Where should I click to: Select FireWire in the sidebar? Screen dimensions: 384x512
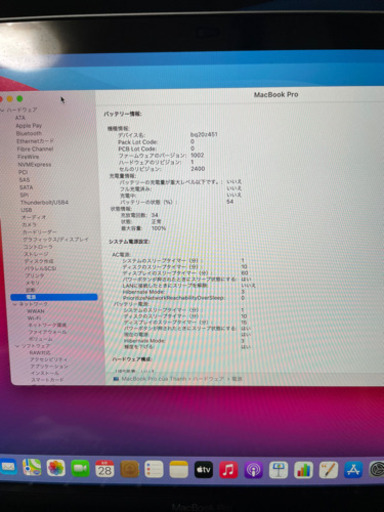coord(28,157)
